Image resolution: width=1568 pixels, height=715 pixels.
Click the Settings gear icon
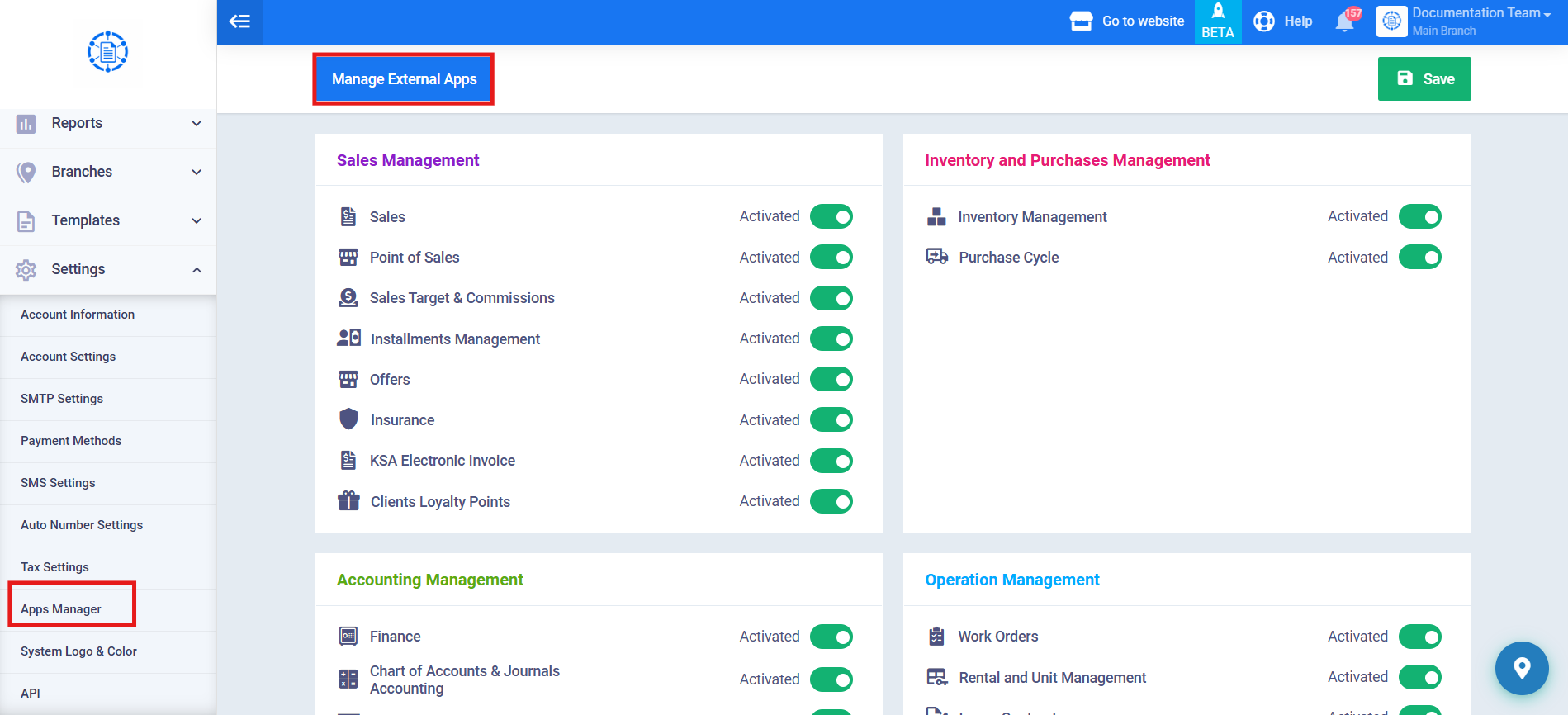click(x=26, y=270)
